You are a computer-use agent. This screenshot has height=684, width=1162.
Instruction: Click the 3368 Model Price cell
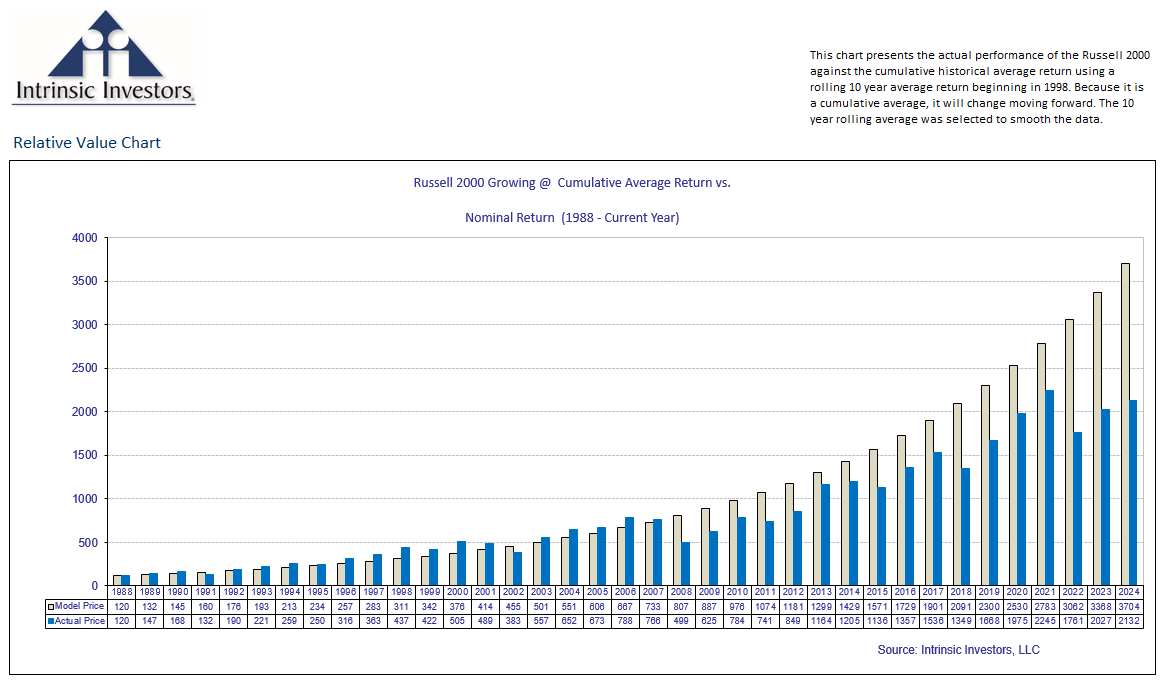[x=1101, y=606]
